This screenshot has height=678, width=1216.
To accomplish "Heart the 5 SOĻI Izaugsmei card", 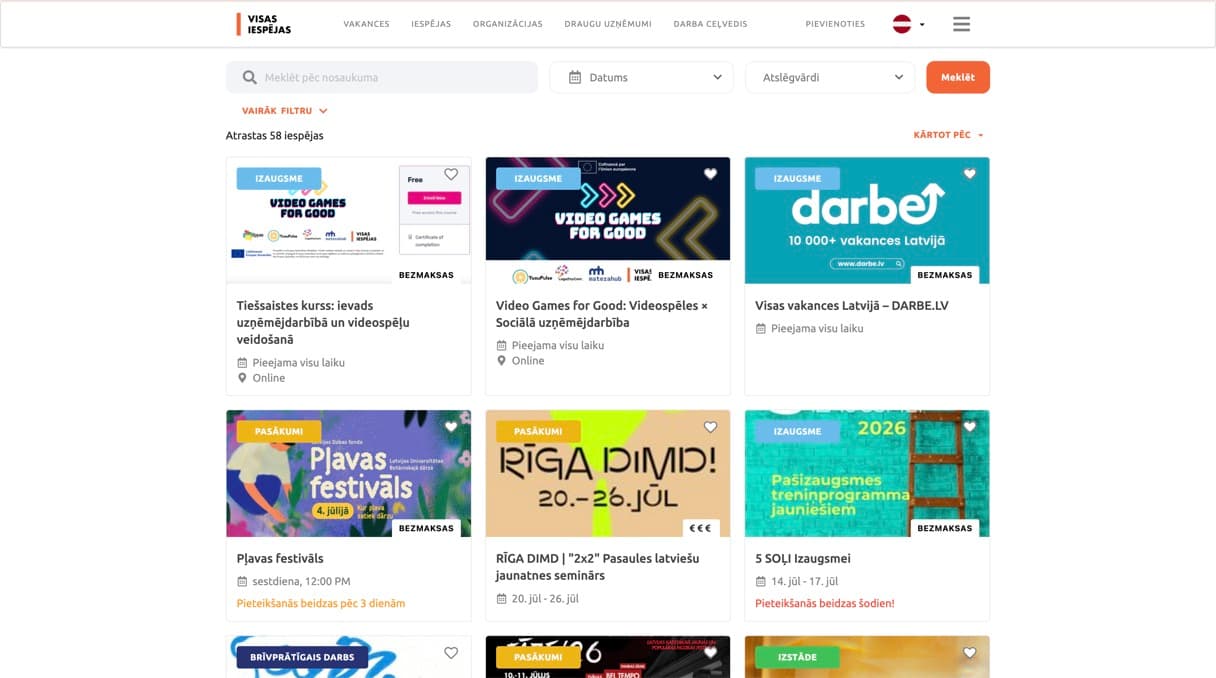I will pos(969,427).
